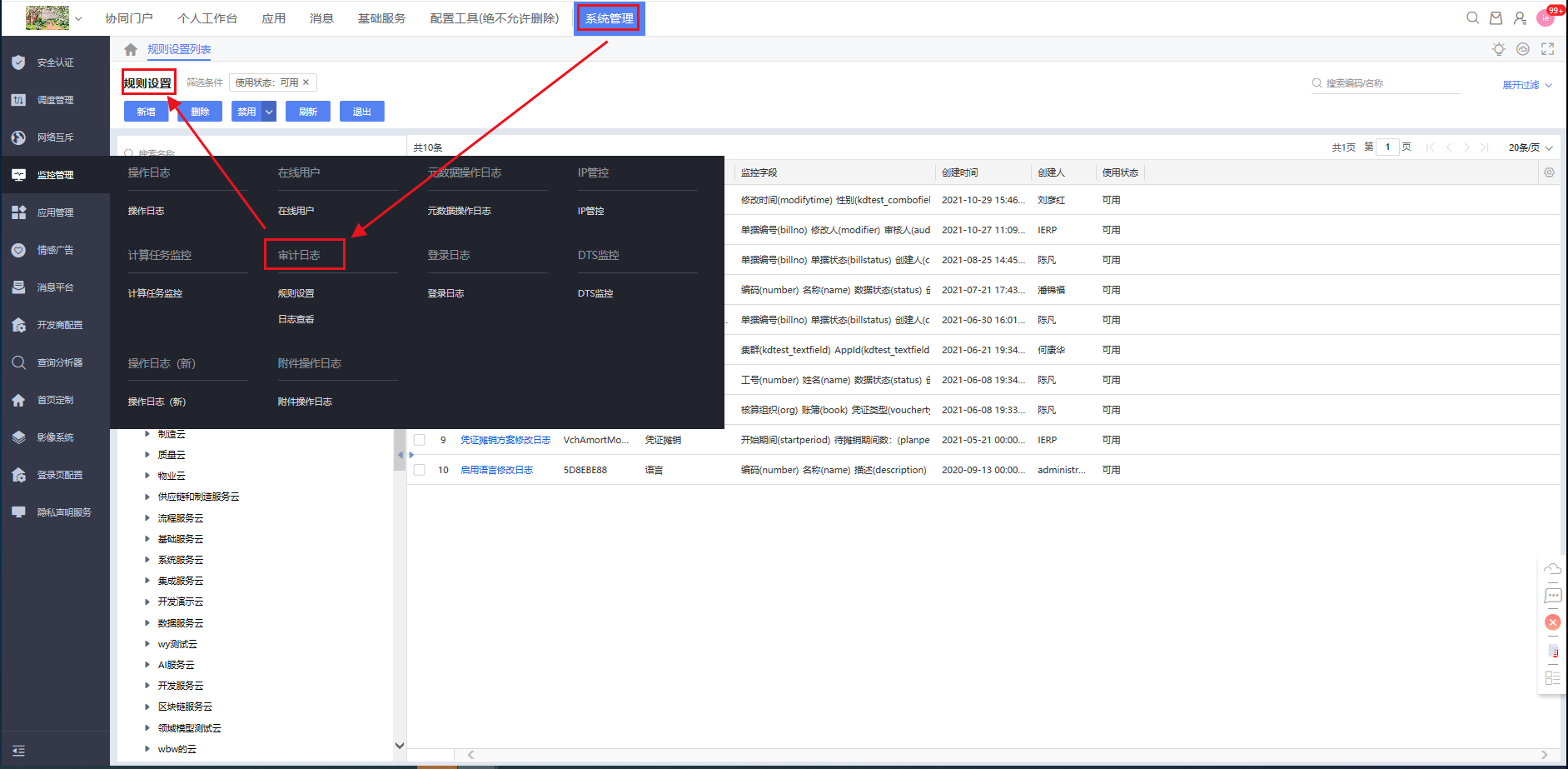
Task: Select checkbox for row 10
Action: point(420,470)
